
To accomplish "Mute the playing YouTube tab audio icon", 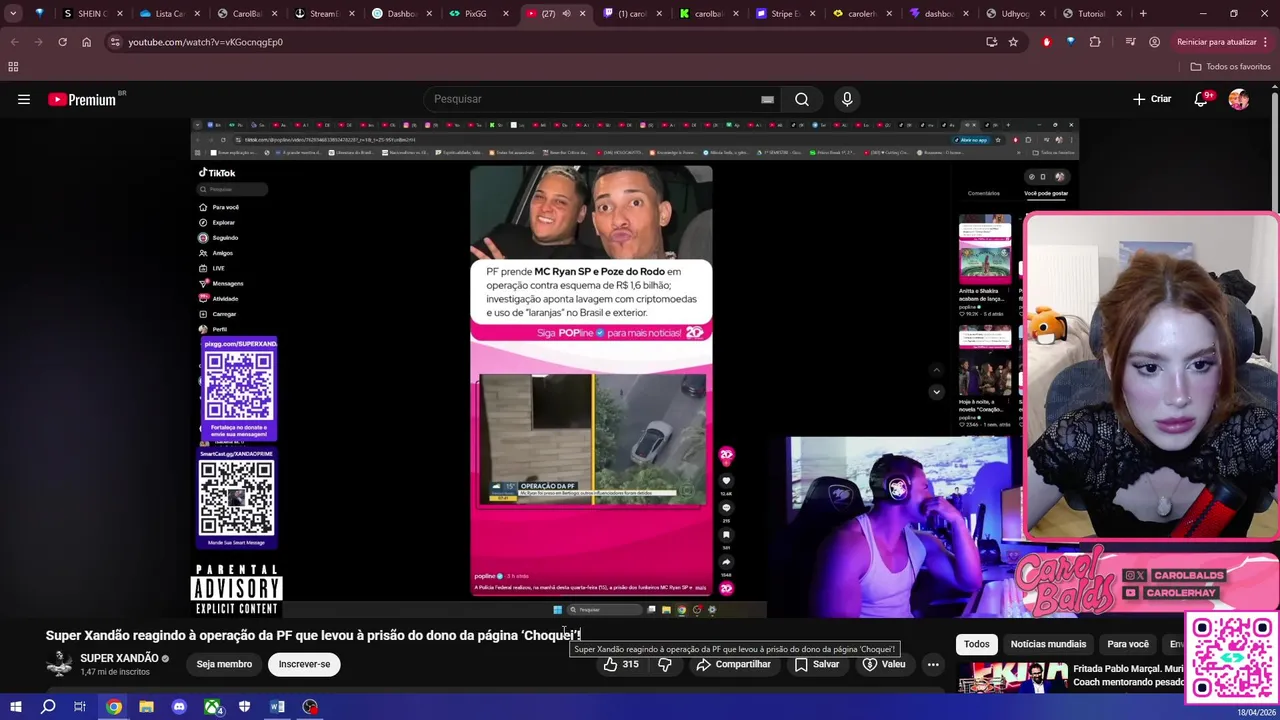I will [566, 14].
